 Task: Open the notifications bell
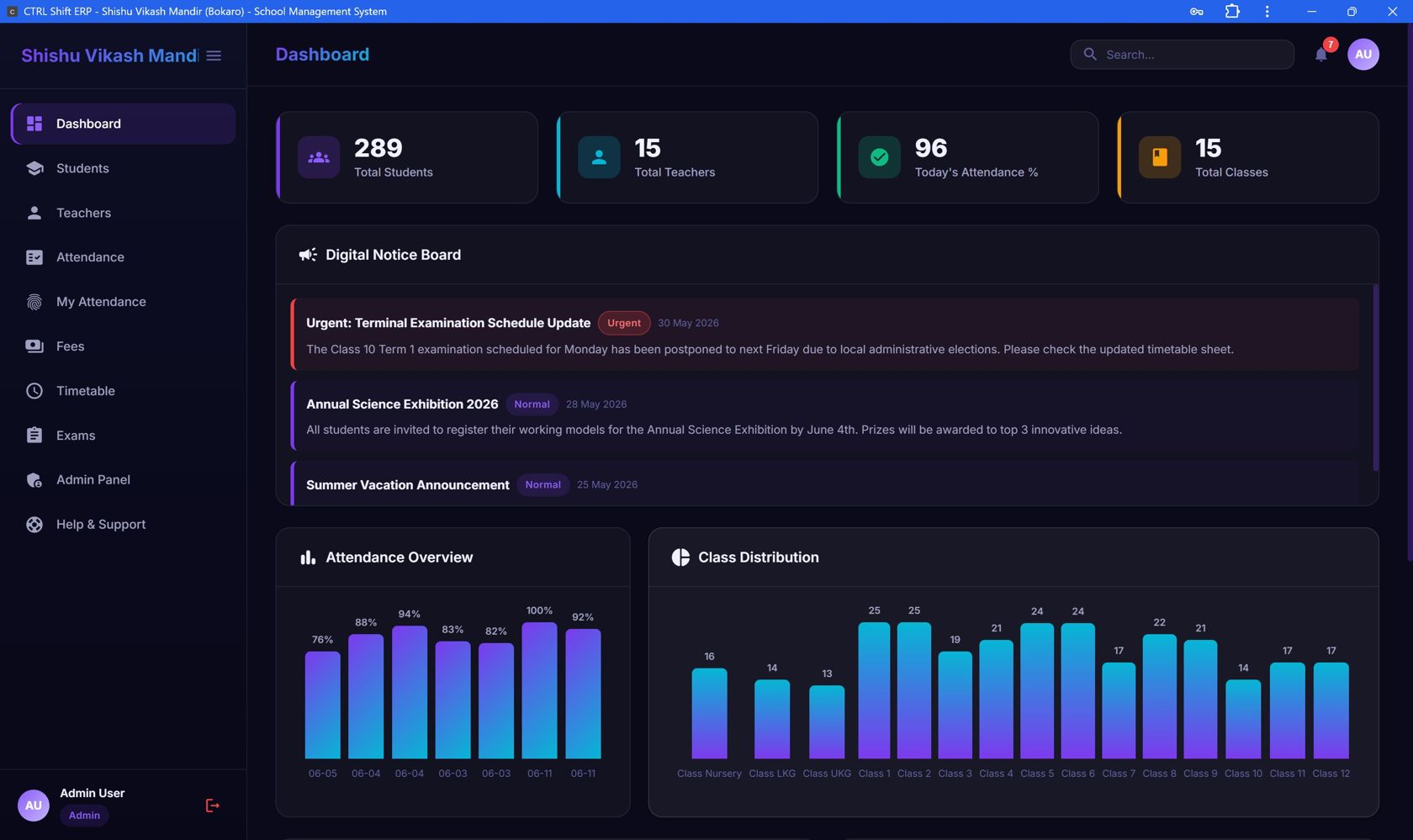pyautogui.click(x=1321, y=55)
